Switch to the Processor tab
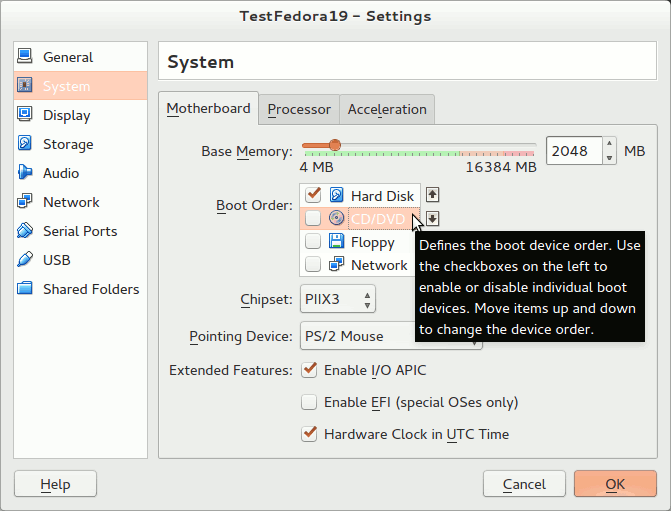671x511 pixels. pyautogui.click(x=299, y=109)
